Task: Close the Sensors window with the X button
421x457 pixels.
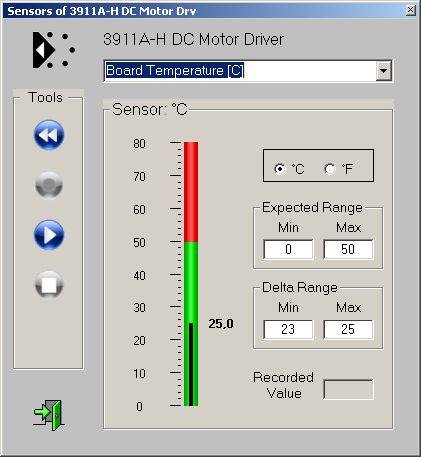Action: click(x=411, y=10)
